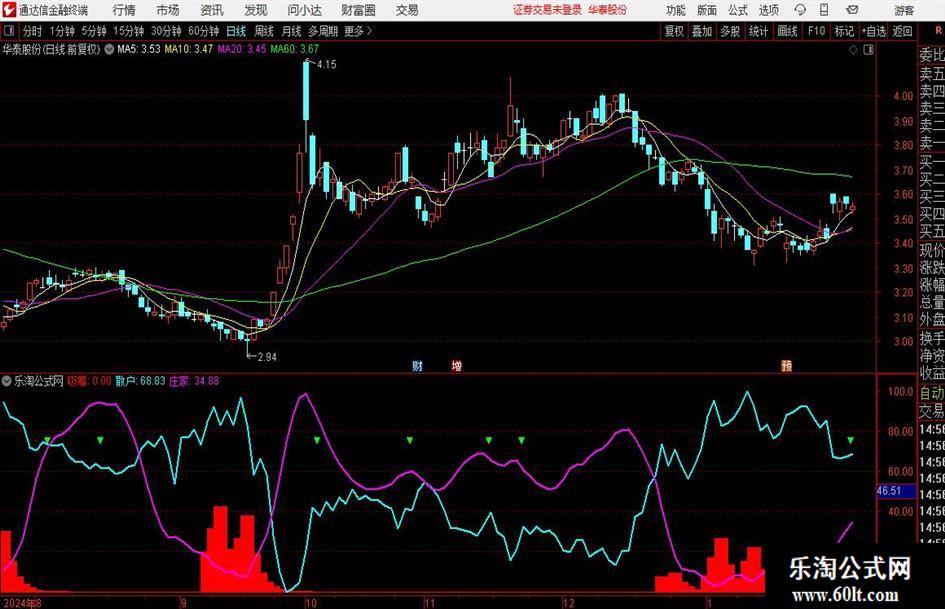This screenshot has height=609, width=945.
Task: Switch to the 1分钟 period tab
Action: [x=61, y=31]
